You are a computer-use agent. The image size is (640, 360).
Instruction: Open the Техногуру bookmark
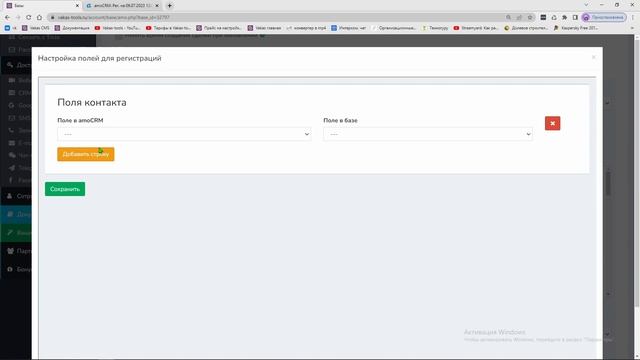tap(435, 28)
